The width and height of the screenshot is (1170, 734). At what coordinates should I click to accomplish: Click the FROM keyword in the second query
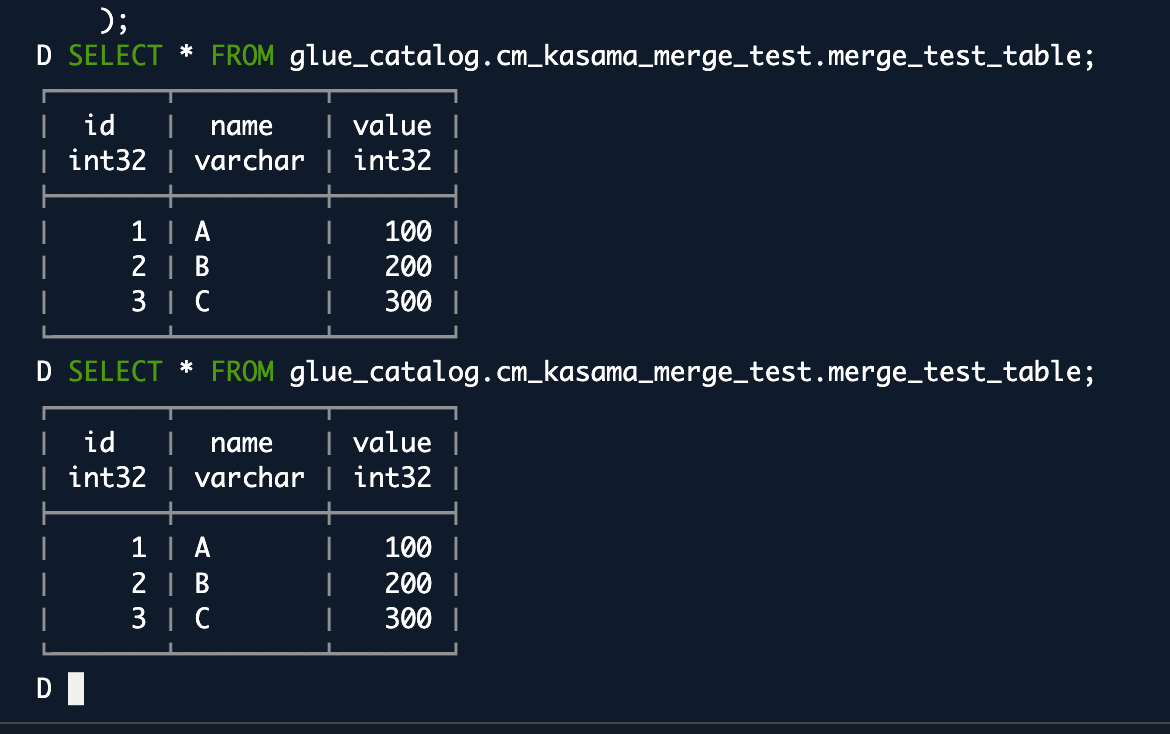coord(242,372)
